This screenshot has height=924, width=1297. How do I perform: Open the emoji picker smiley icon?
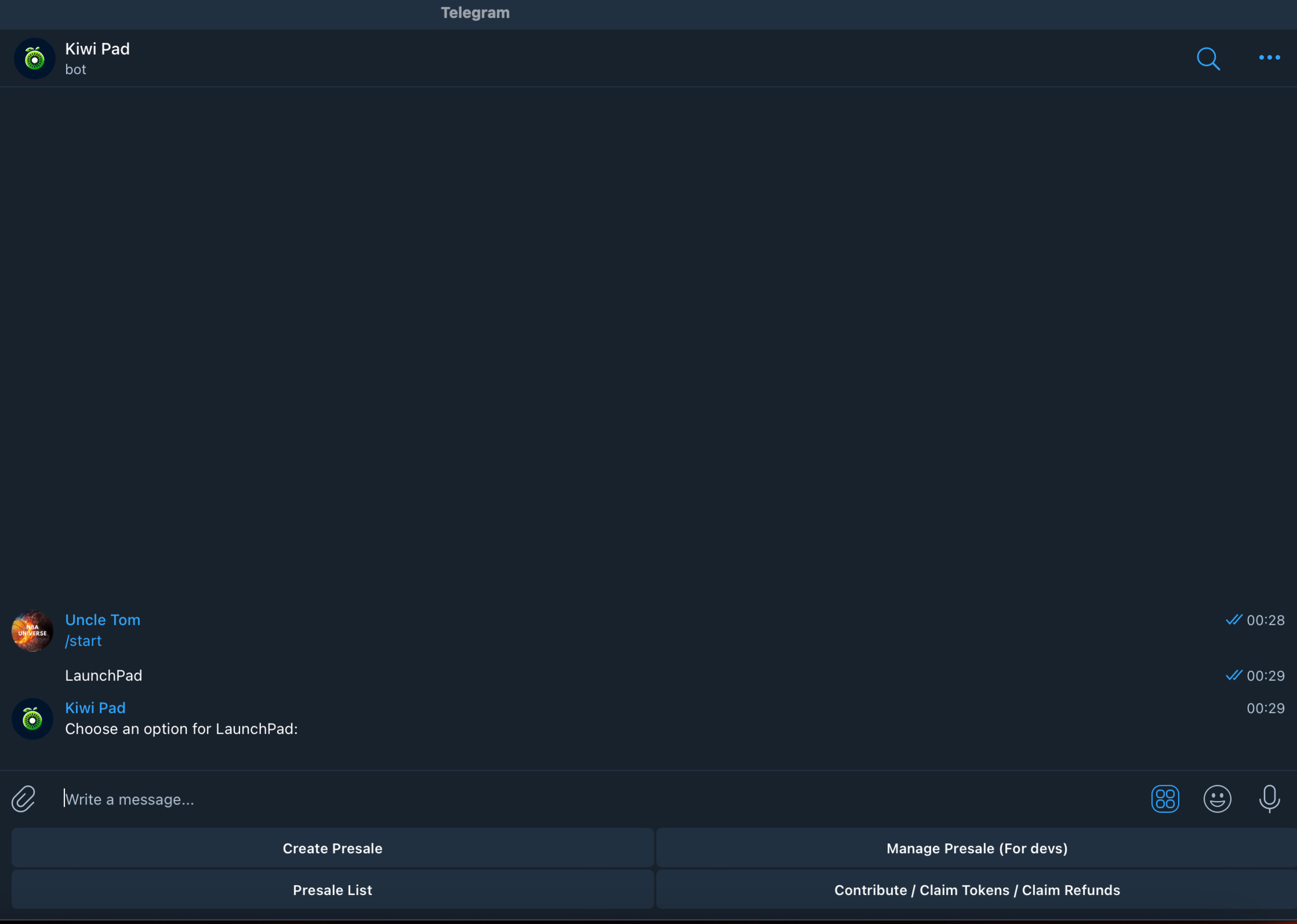tap(1217, 799)
